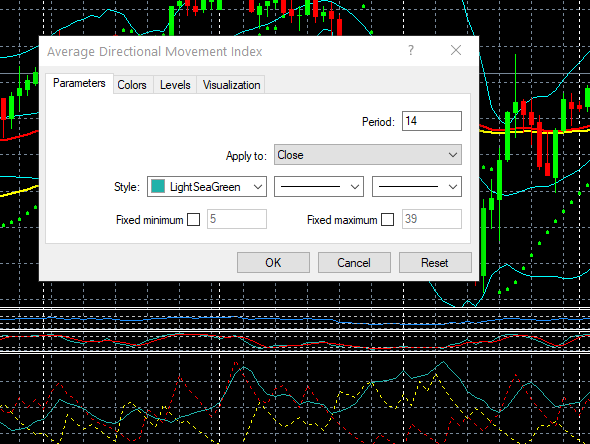Open the line style dropdown
The image size is (590, 444).
point(319,187)
